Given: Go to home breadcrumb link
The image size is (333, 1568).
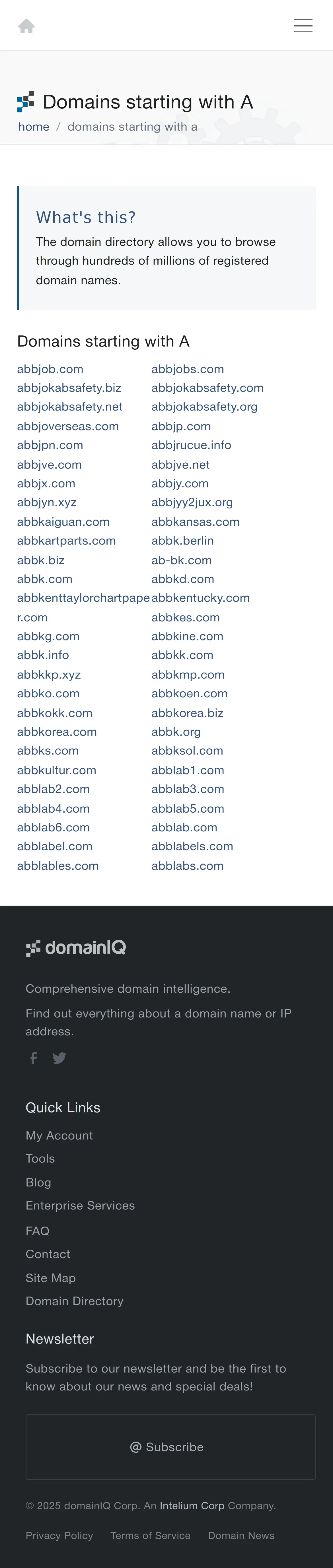Looking at the screenshot, I should [34, 127].
